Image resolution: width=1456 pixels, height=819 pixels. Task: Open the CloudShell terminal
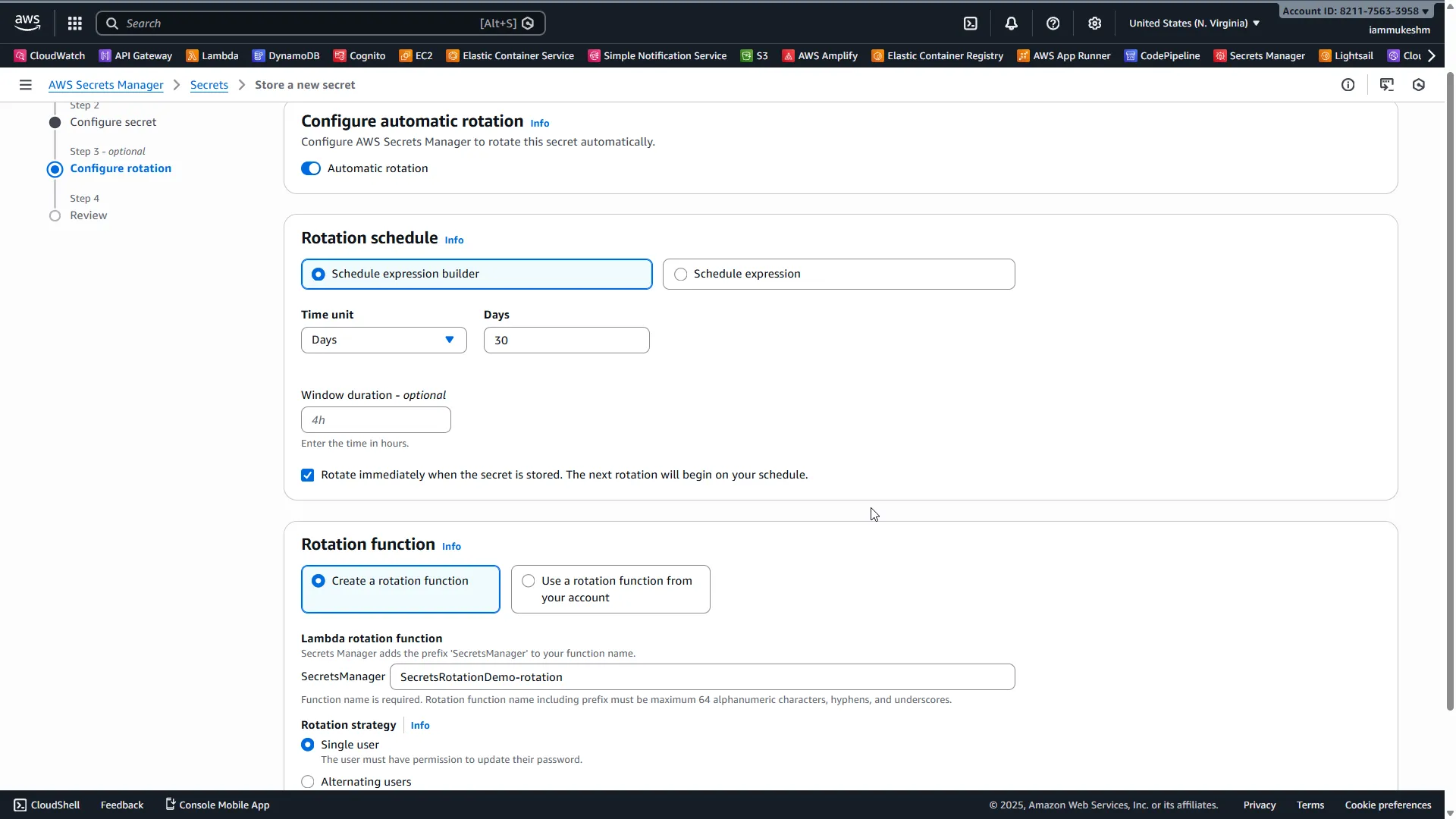pos(46,805)
